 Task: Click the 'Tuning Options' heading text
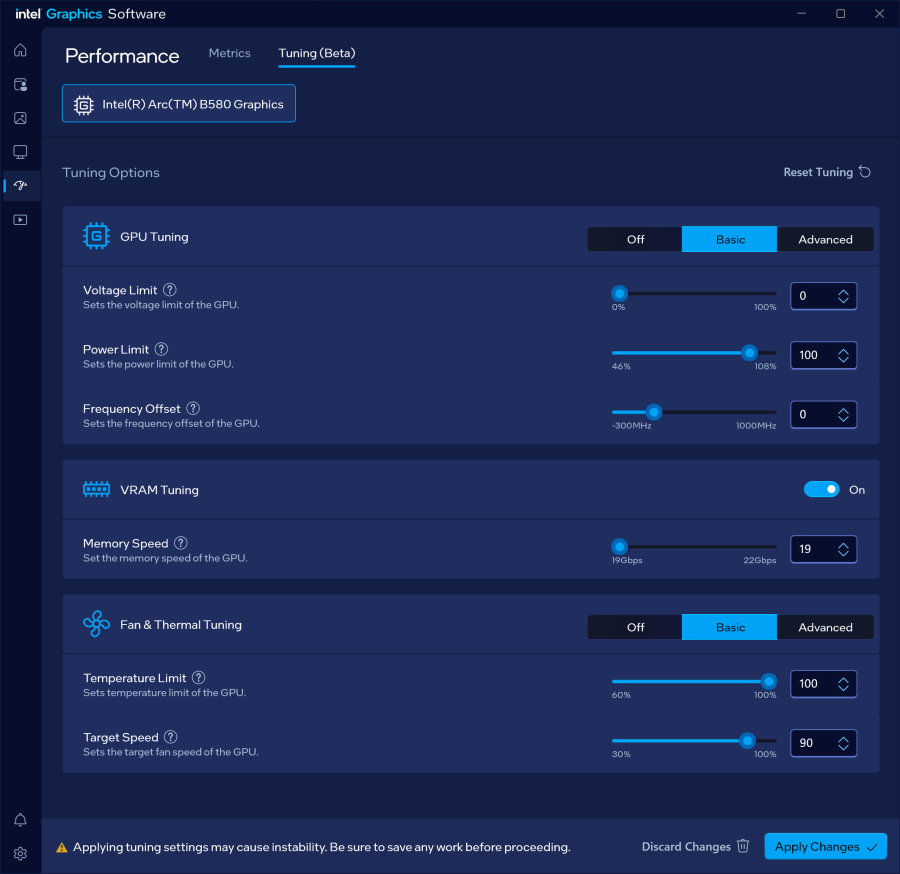[x=111, y=172]
